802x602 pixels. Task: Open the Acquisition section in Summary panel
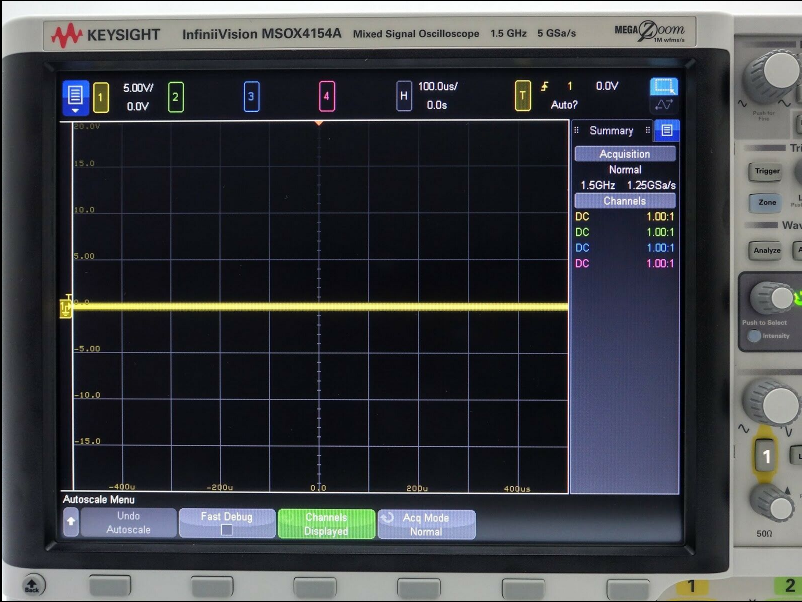624,154
